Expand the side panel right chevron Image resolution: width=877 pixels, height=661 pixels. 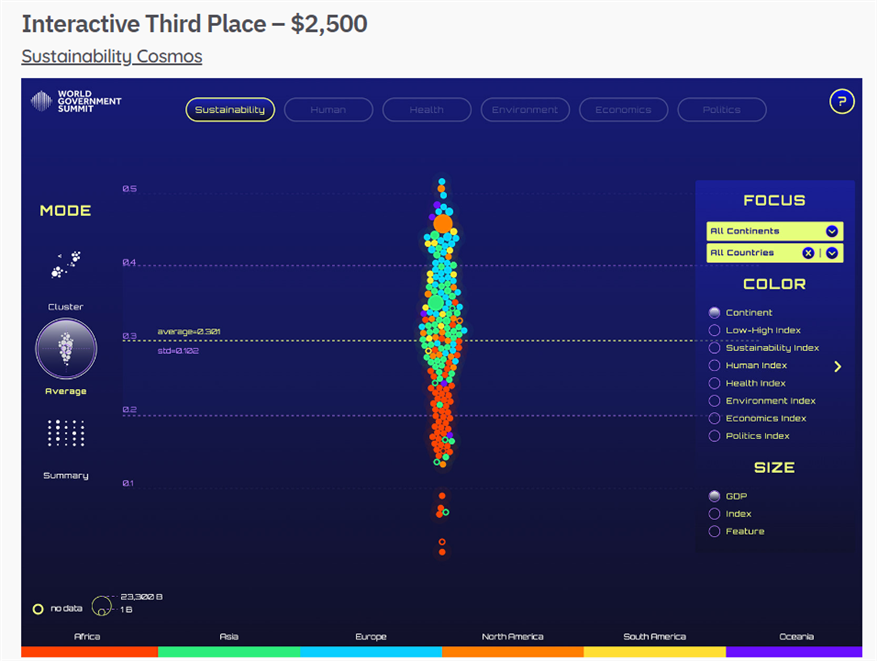pyautogui.click(x=838, y=367)
